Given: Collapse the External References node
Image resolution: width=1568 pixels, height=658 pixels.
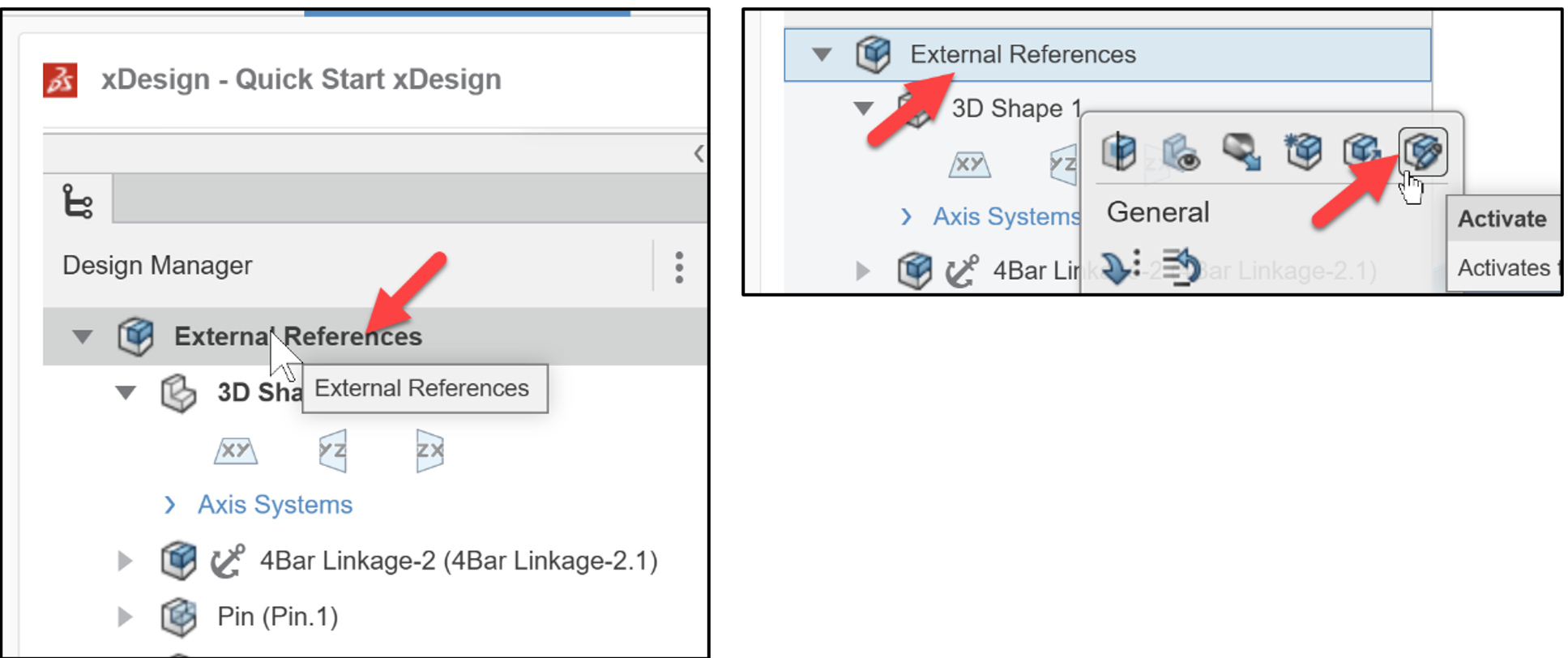Looking at the screenshot, I should click(82, 335).
